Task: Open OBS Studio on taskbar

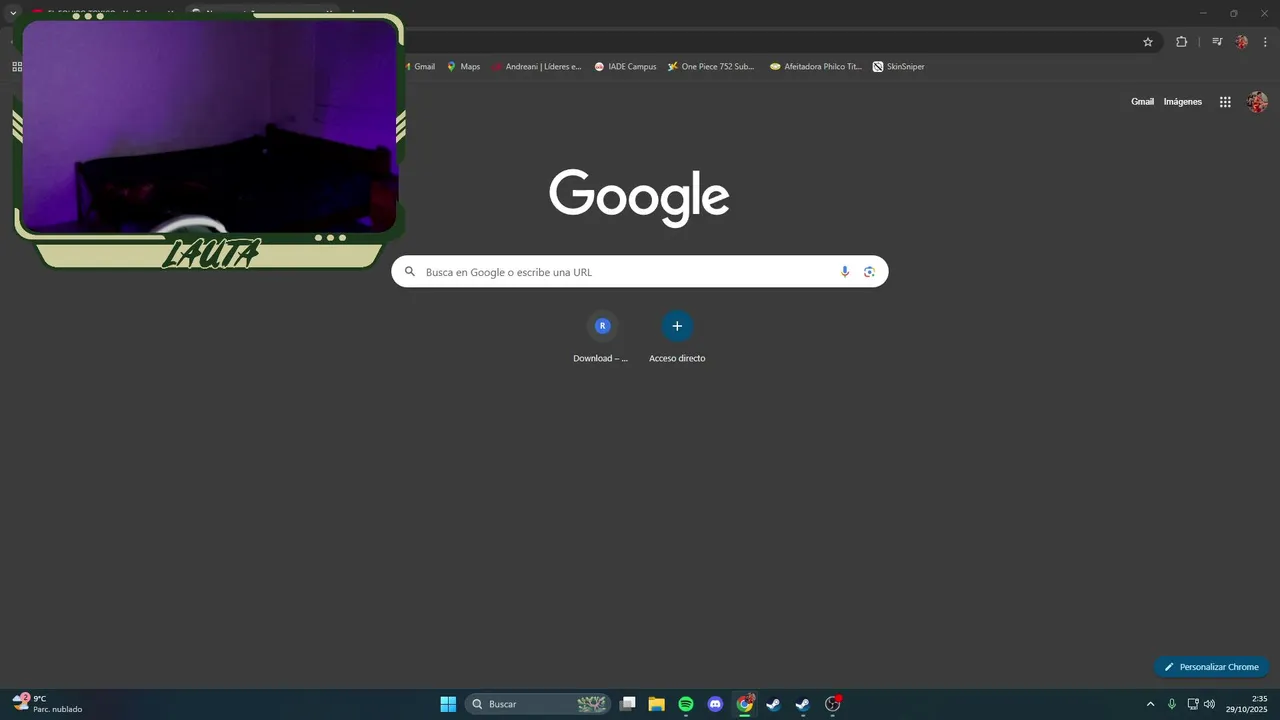Action: click(832, 704)
